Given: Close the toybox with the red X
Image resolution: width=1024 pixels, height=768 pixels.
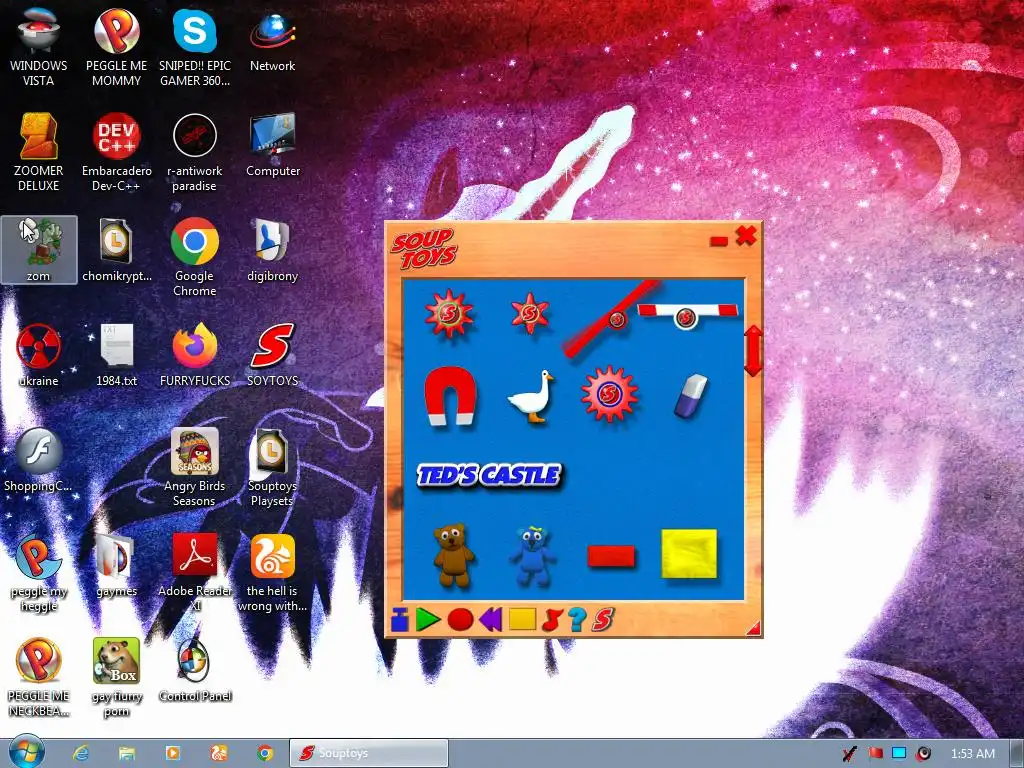Looking at the screenshot, I should pyautogui.click(x=746, y=235).
